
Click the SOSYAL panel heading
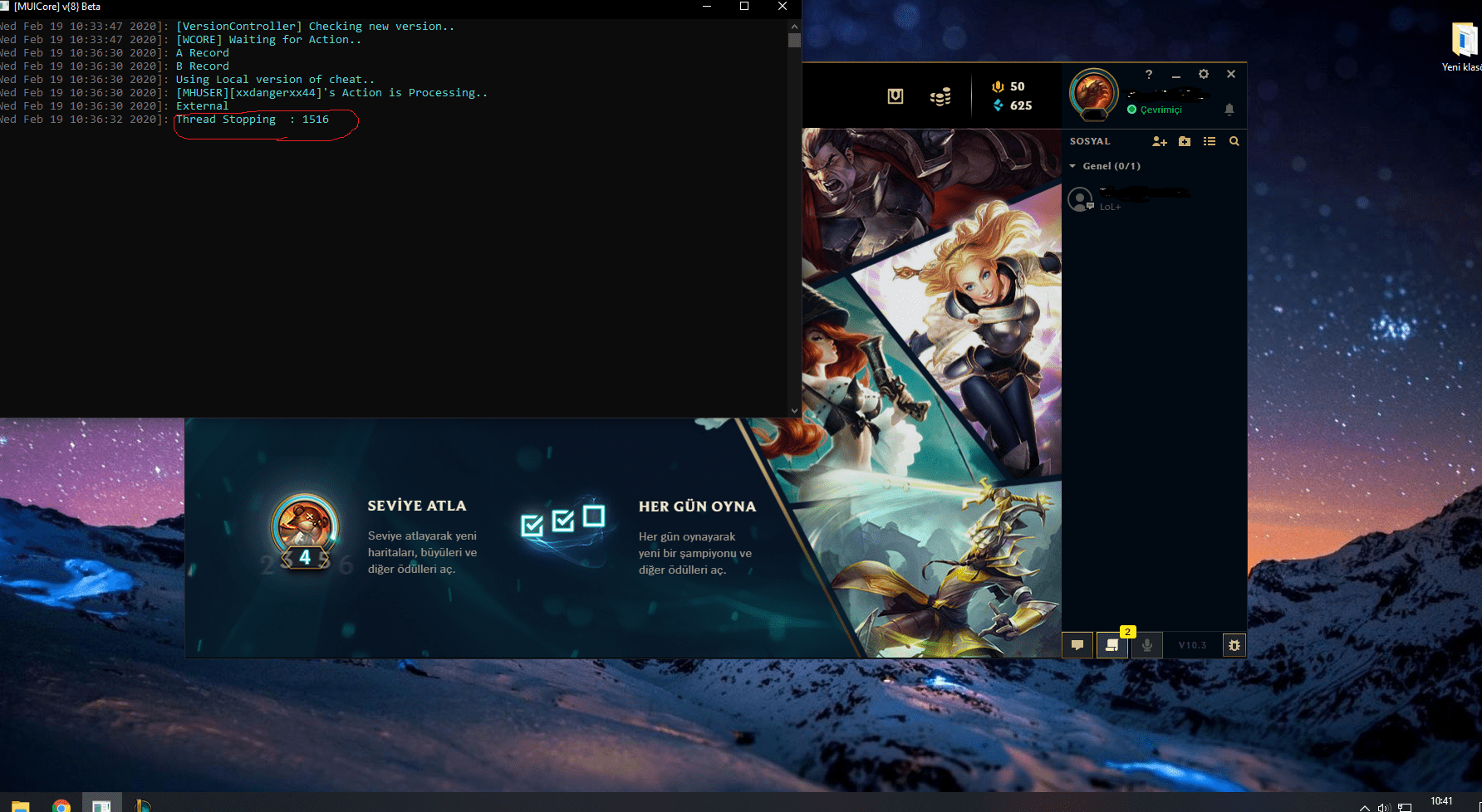pyautogui.click(x=1090, y=141)
